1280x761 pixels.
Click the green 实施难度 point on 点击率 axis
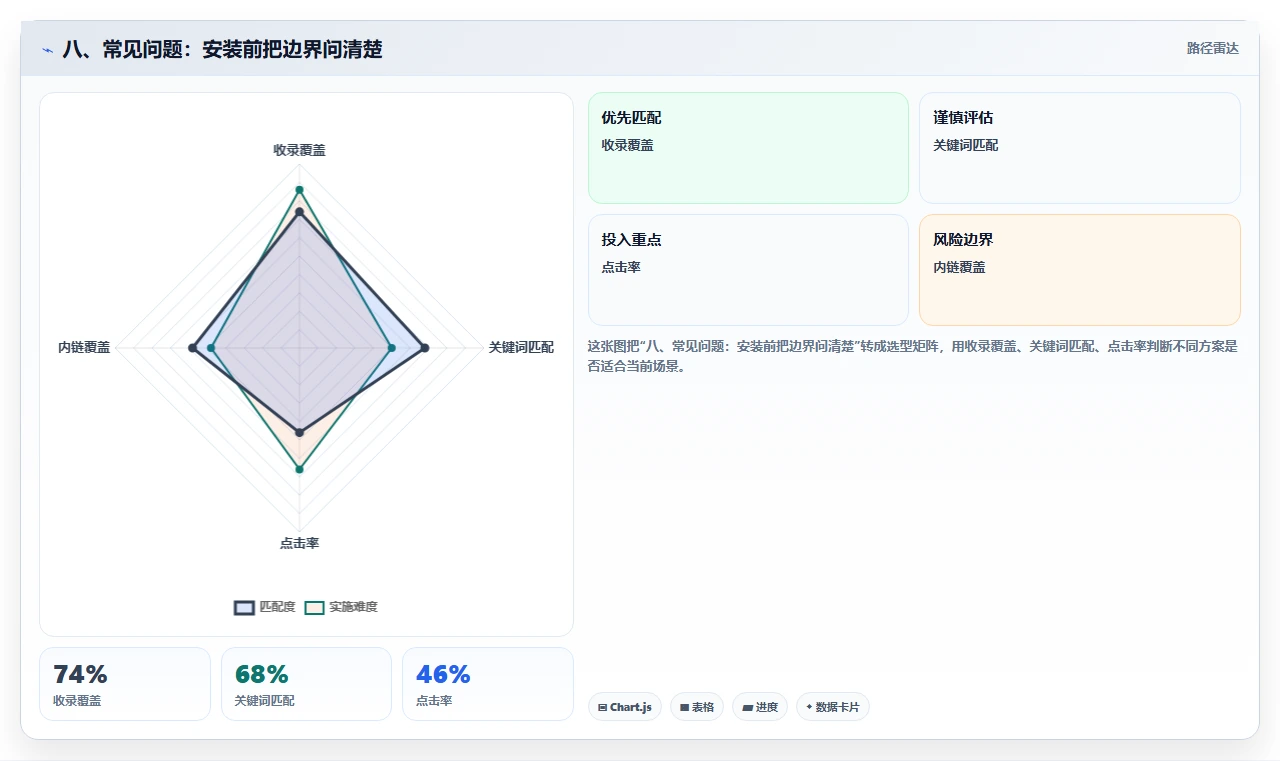click(299, 469)
